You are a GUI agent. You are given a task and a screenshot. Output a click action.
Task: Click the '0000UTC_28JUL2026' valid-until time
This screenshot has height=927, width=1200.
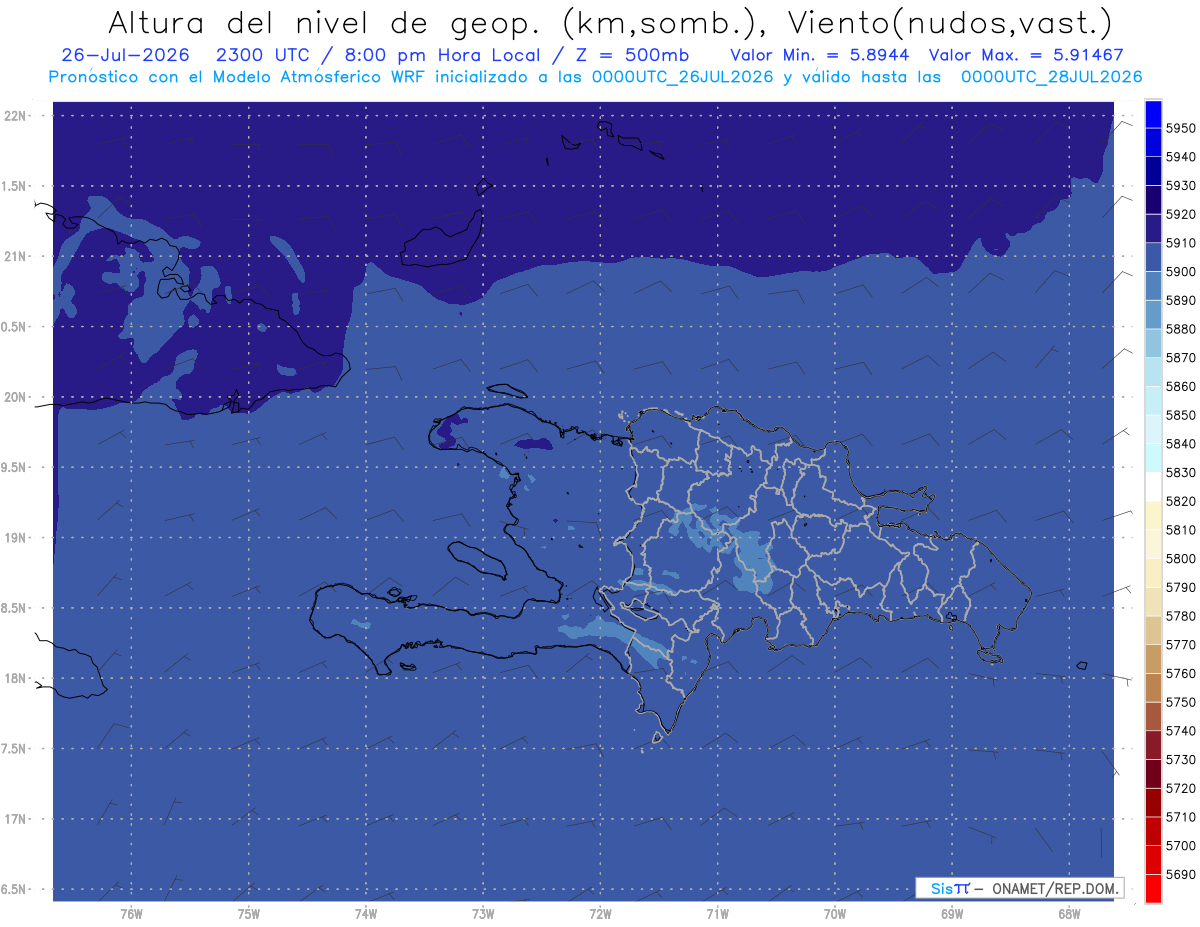[x=1051, y=77]
